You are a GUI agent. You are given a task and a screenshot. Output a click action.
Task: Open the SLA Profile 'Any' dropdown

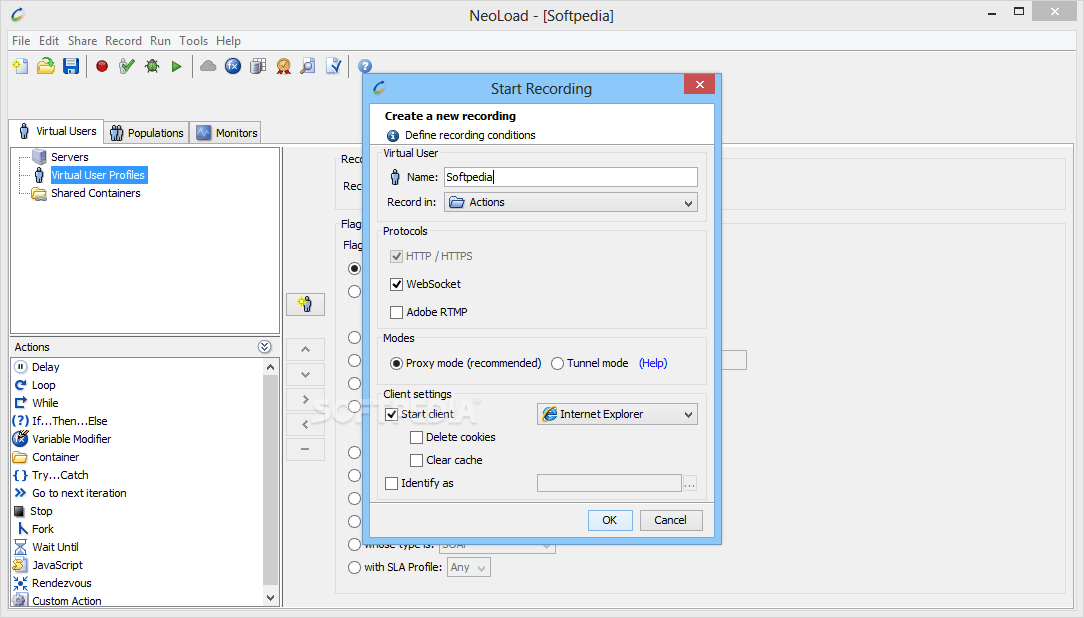pyautogui.click(x=468, y=568)
